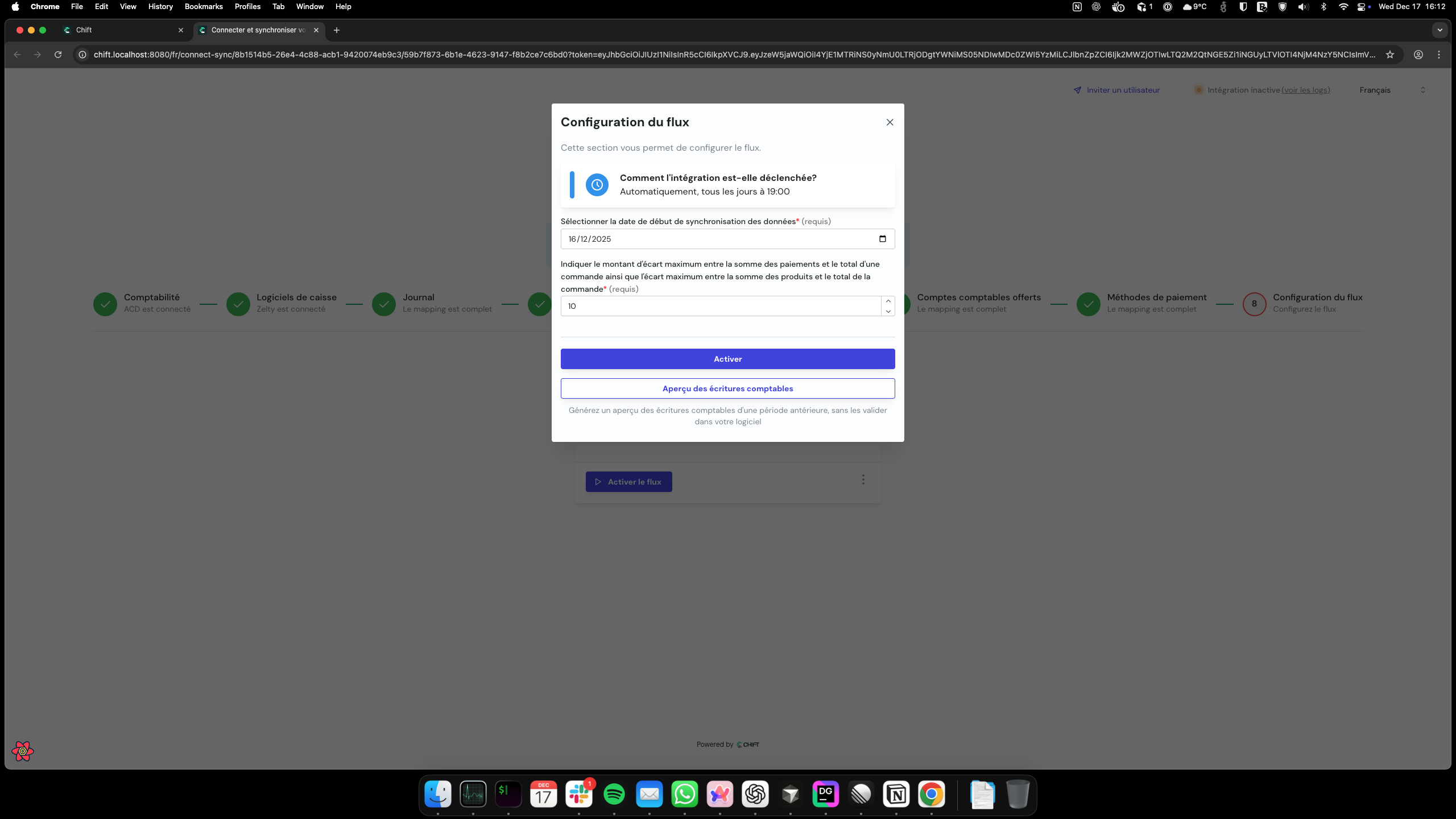Increment the écart maximum value with the up stepper

tap(888, 300)
